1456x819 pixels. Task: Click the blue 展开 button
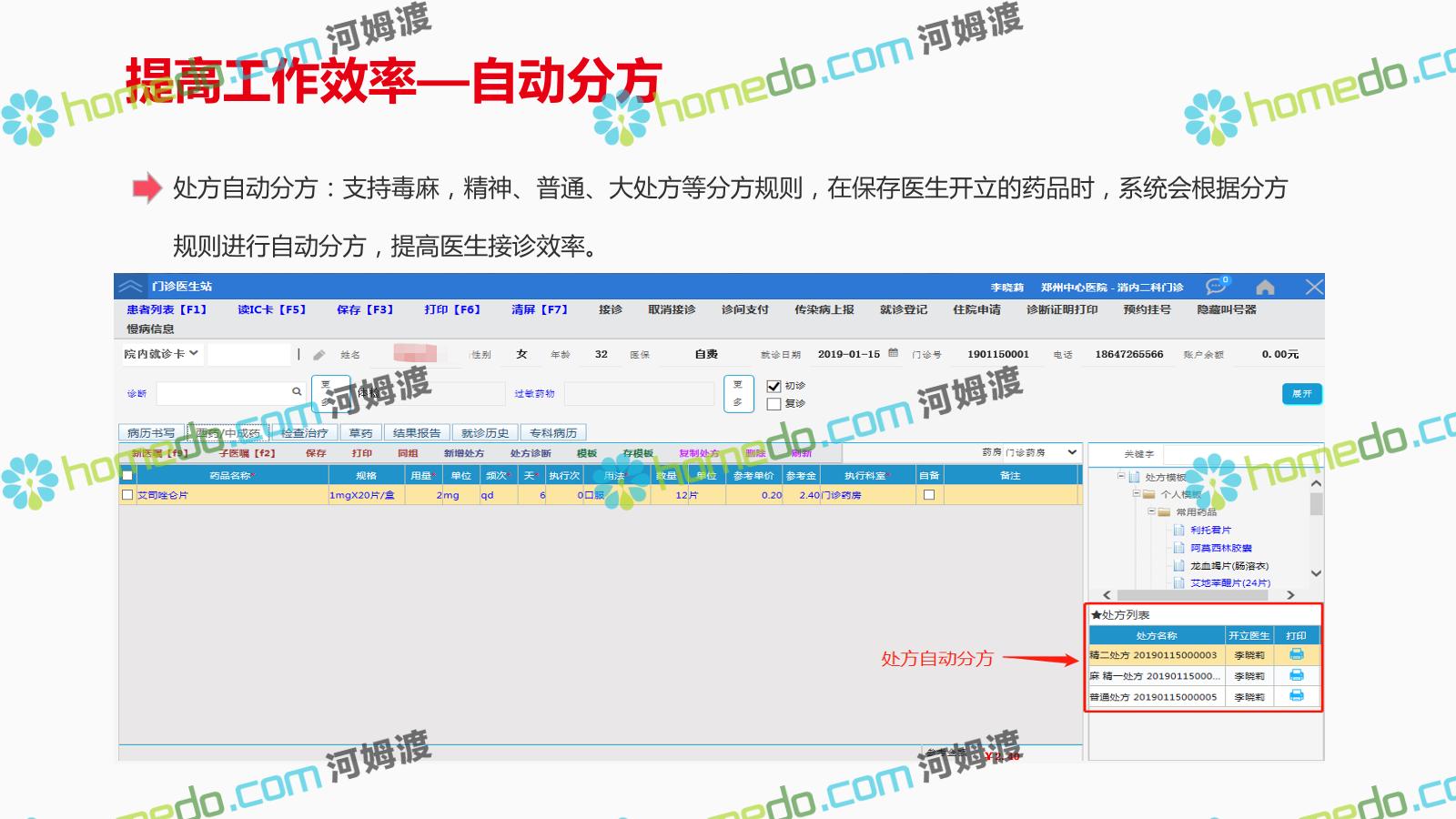1301,394
